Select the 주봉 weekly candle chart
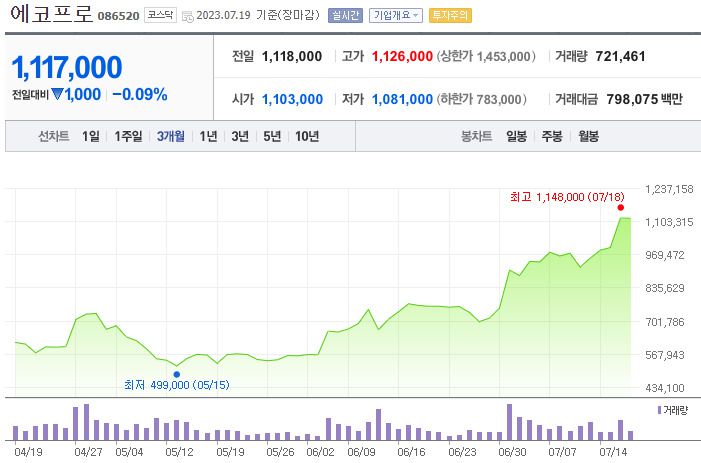This screenshot has width=701, height=463. (552, 137)
